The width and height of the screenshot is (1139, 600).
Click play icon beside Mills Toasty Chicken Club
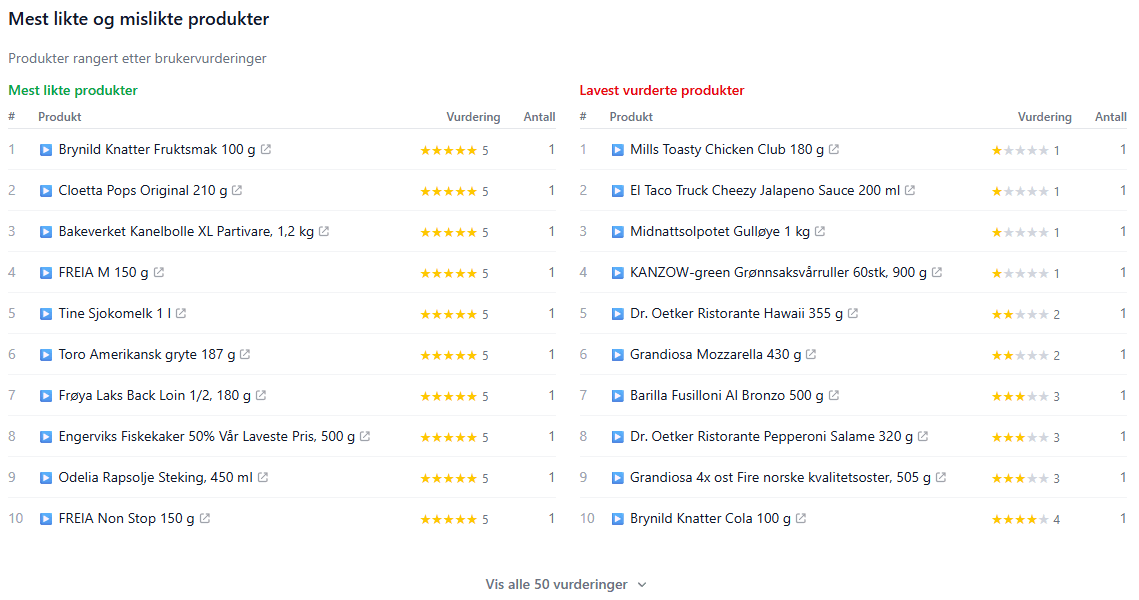(618, 150)
